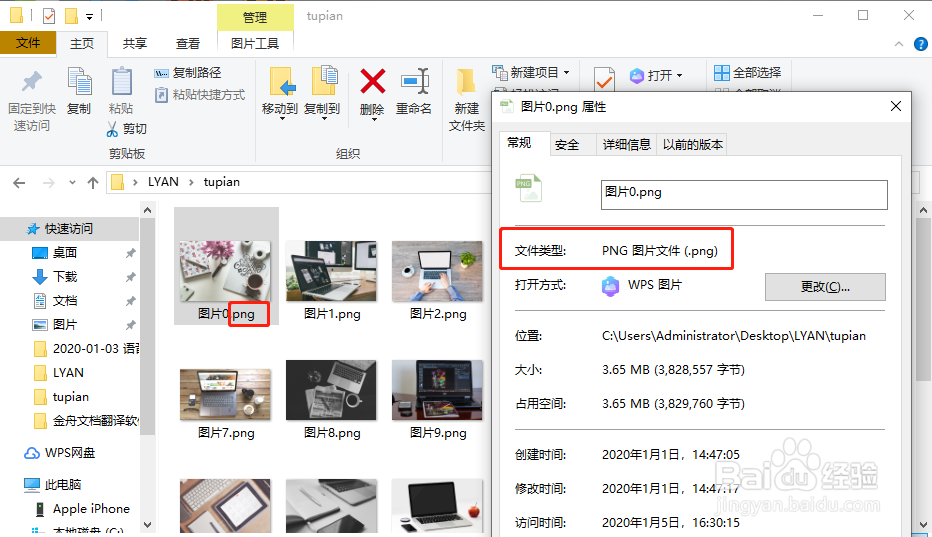The width and height of the screenshot is (932, 537).
Task: Click the Rename (重命名) icon
Action: (x=414, y=81)
